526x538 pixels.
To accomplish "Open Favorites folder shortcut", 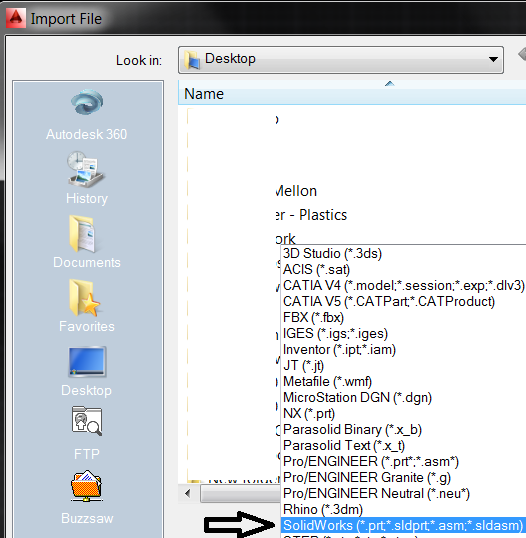I will click(x=86, y=306).
